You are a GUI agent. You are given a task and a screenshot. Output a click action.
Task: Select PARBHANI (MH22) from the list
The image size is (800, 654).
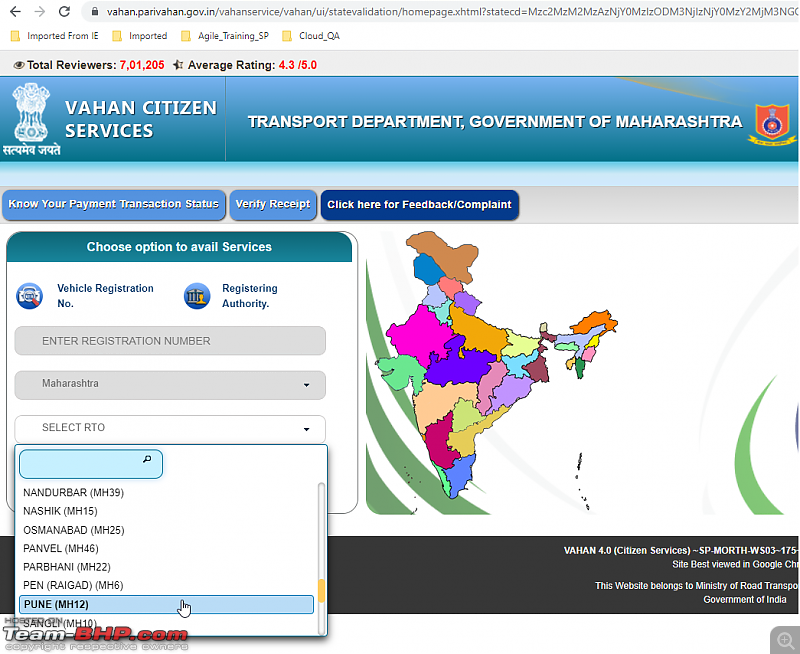pyautogui.click(x=166, y=567)
